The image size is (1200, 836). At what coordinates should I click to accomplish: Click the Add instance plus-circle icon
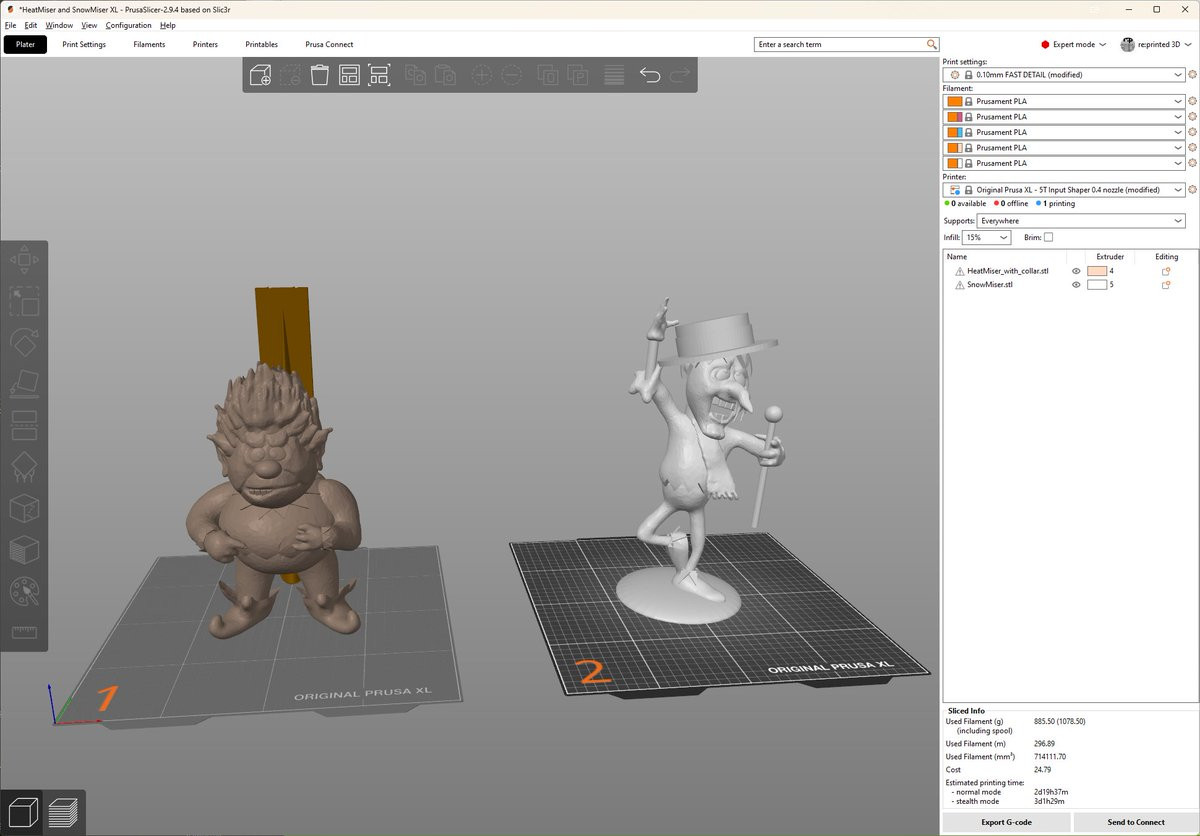pos(481,75)
